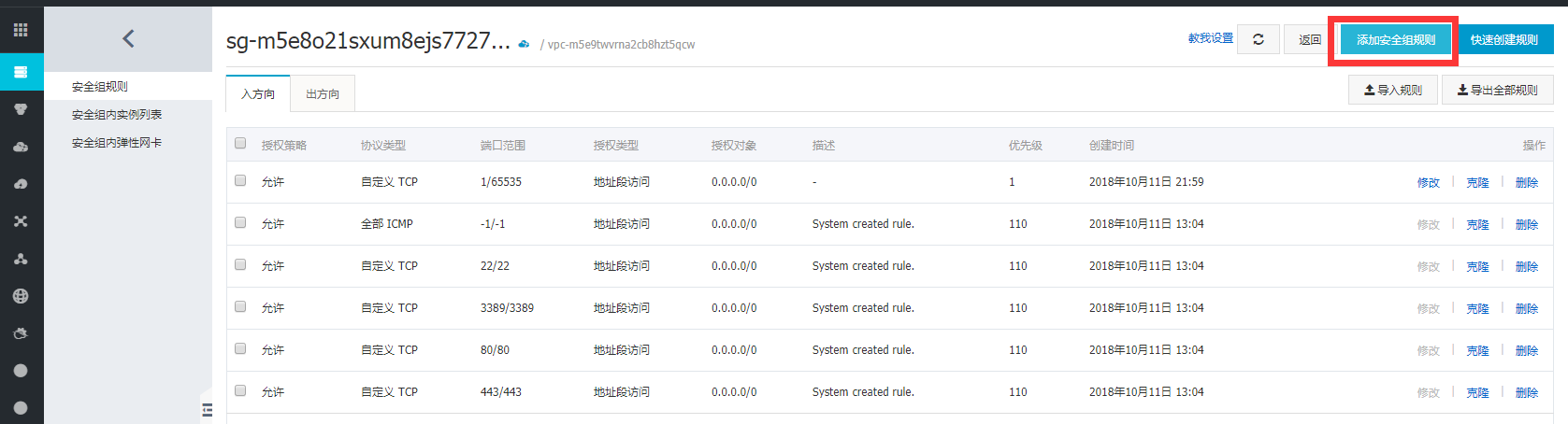
Task: Click 导入规则 button
Action: [x=1393, y=90]
